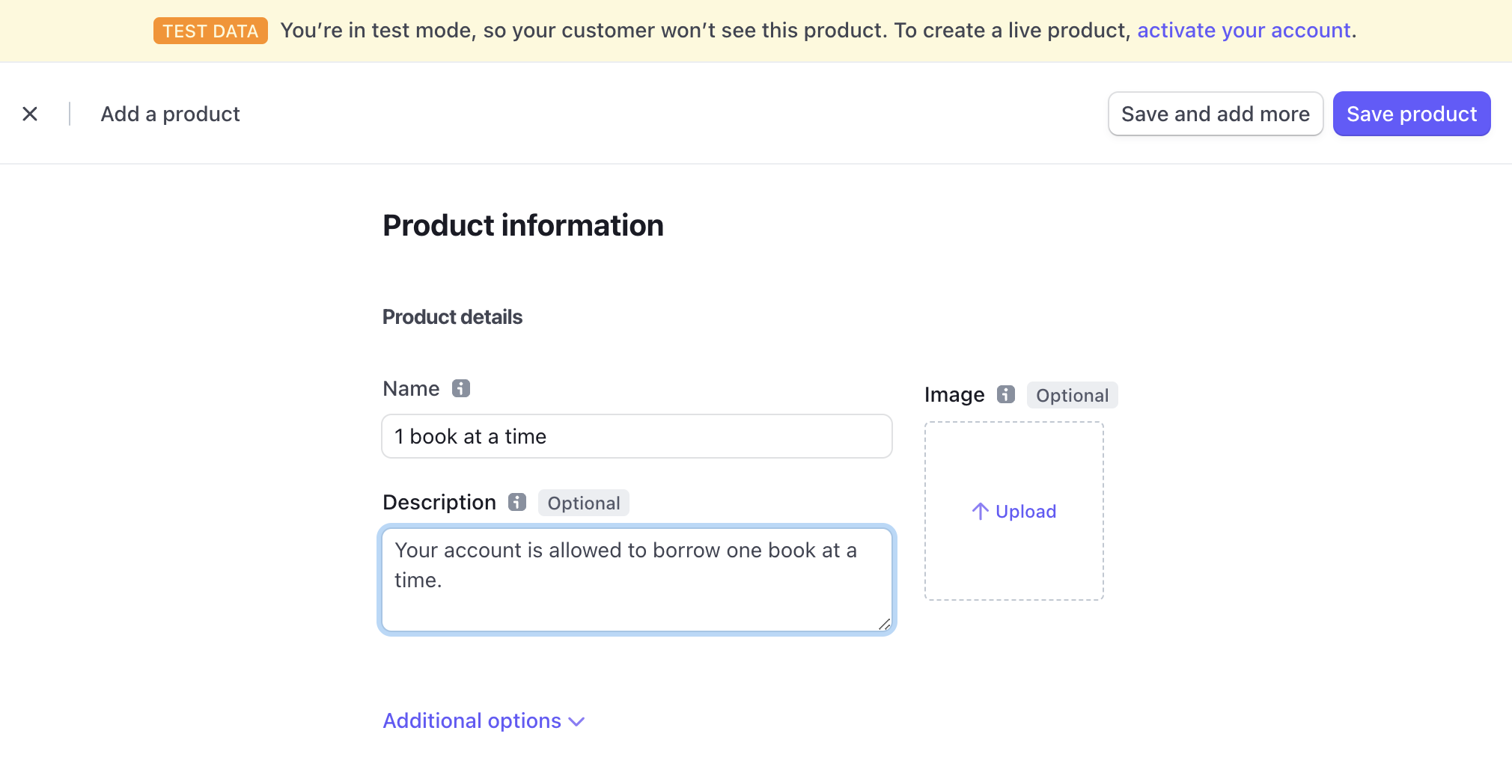
Task: Click the description box resize handle
Action: coord(884,624)
